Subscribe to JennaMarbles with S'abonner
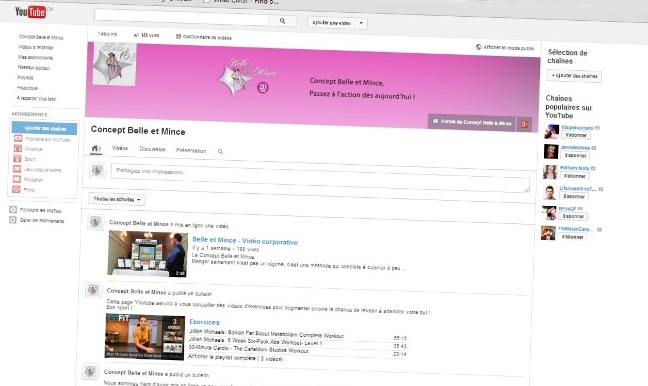Viewport: 648px width, 386px height. click(x=575, y=155)
